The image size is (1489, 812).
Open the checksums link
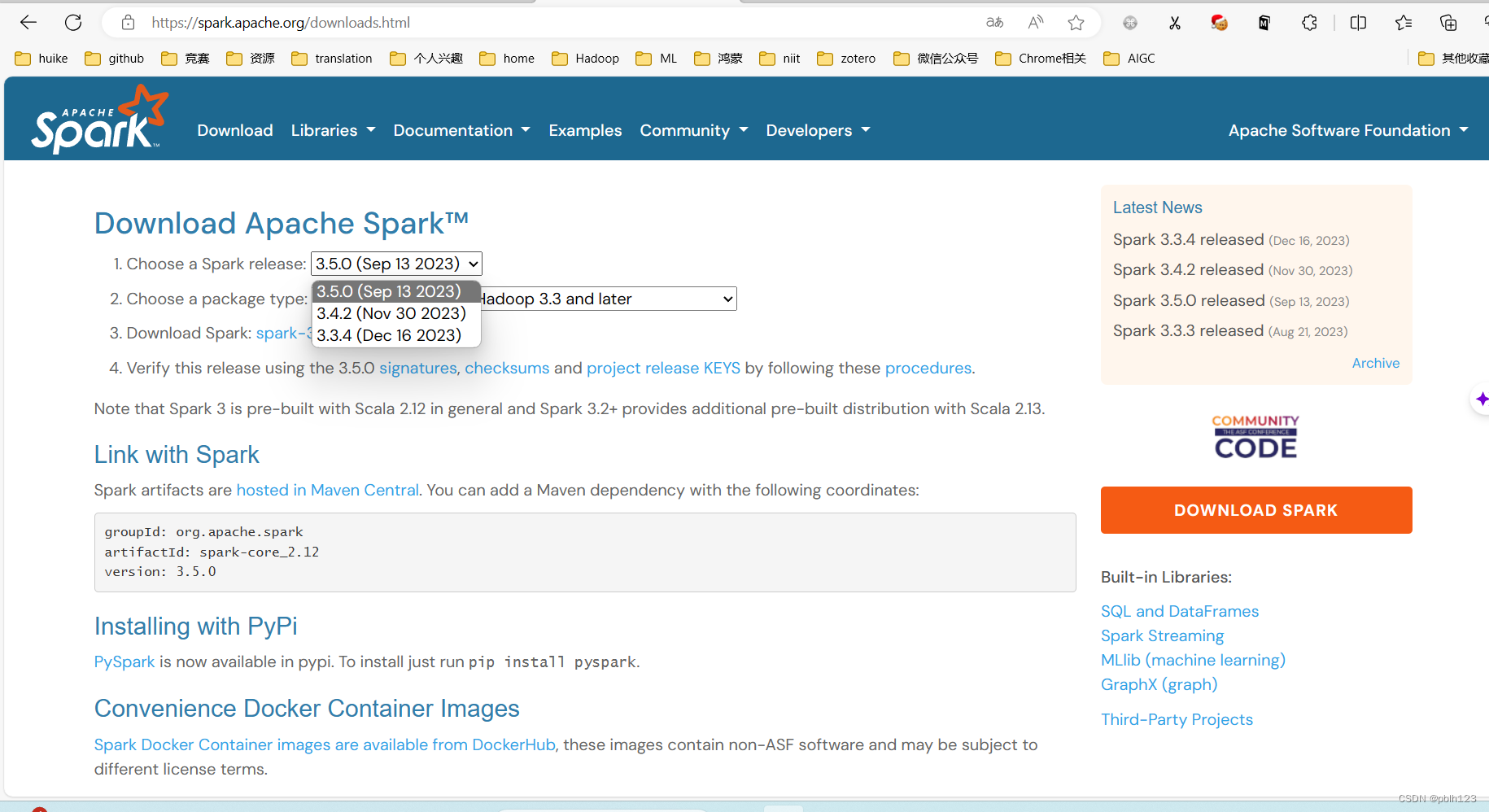(x=507, y=368)
